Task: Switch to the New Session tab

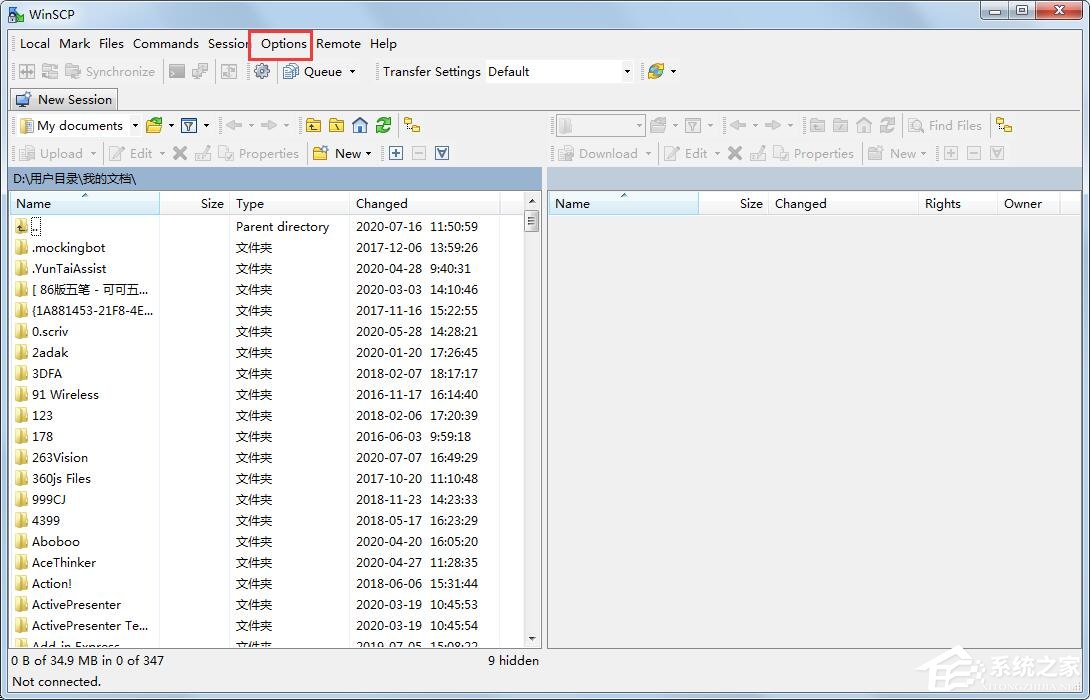Action: pos(64,100)
